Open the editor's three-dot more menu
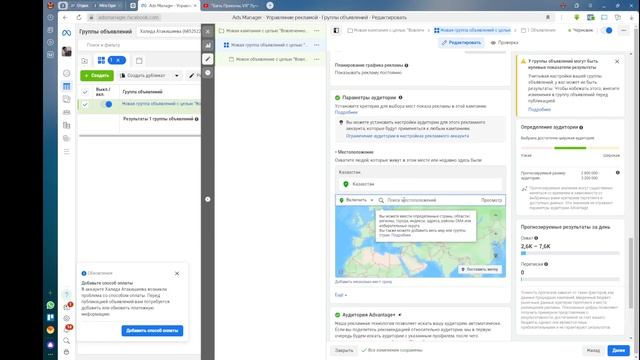Image resolution: width=640 pixels, height=360 pixels. pyautogui.click(x=624, y=31)
